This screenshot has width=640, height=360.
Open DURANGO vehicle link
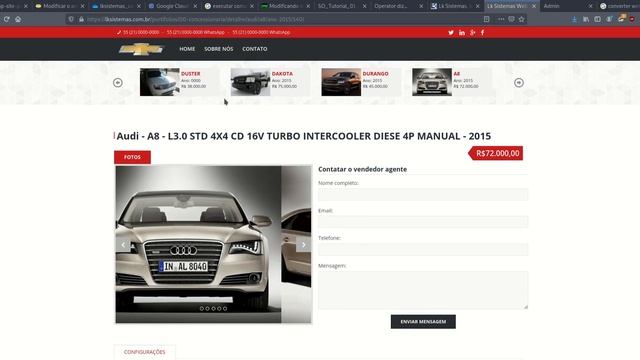tap(375, 74)
